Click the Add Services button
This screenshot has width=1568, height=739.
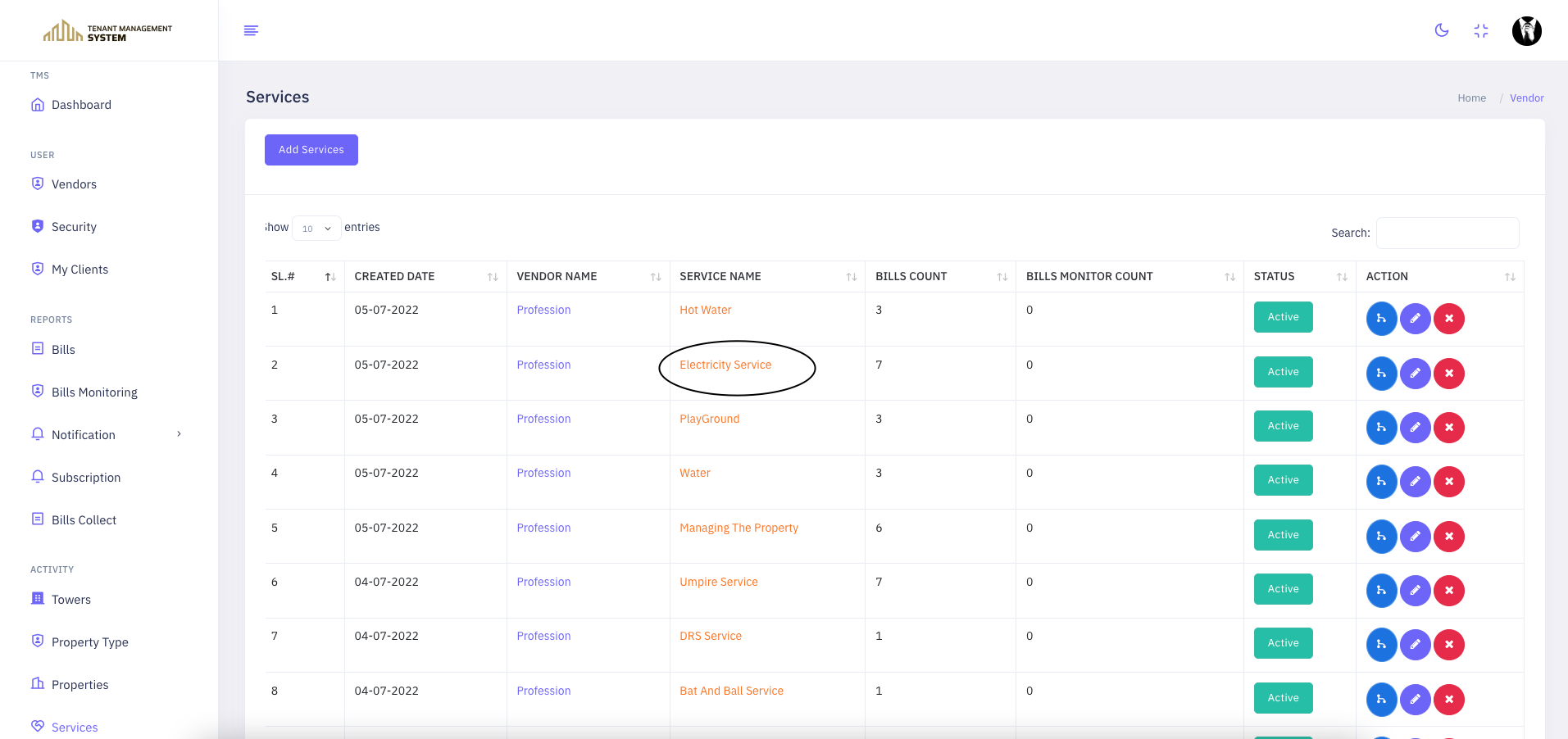(311, 150)
